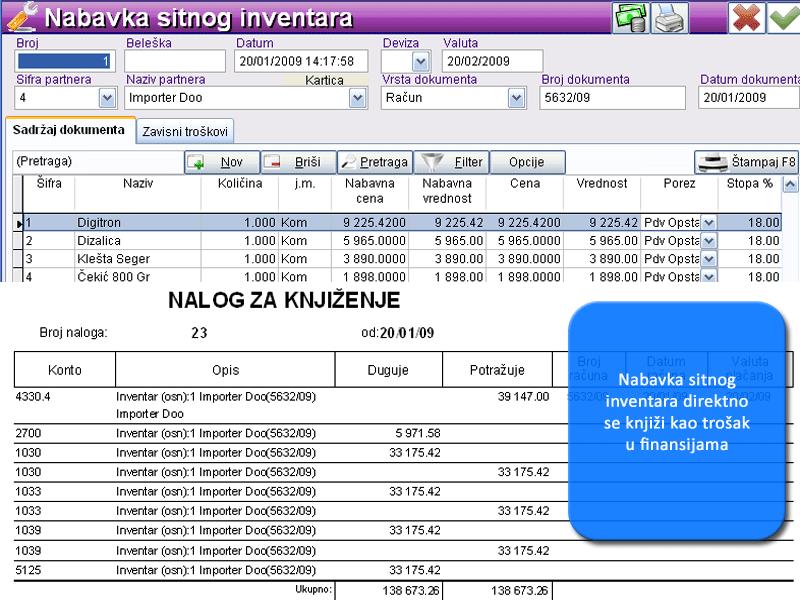This screenshot has height=600, width=800.
Task: Delete selected row with Briši button
Action: pyautogui.click(x=298, y=161)
